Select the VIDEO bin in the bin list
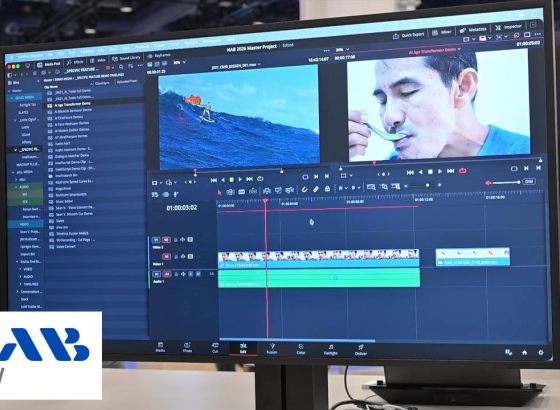Screen dimensions: 560x410 pyautogui.click(x=25, y=224)
